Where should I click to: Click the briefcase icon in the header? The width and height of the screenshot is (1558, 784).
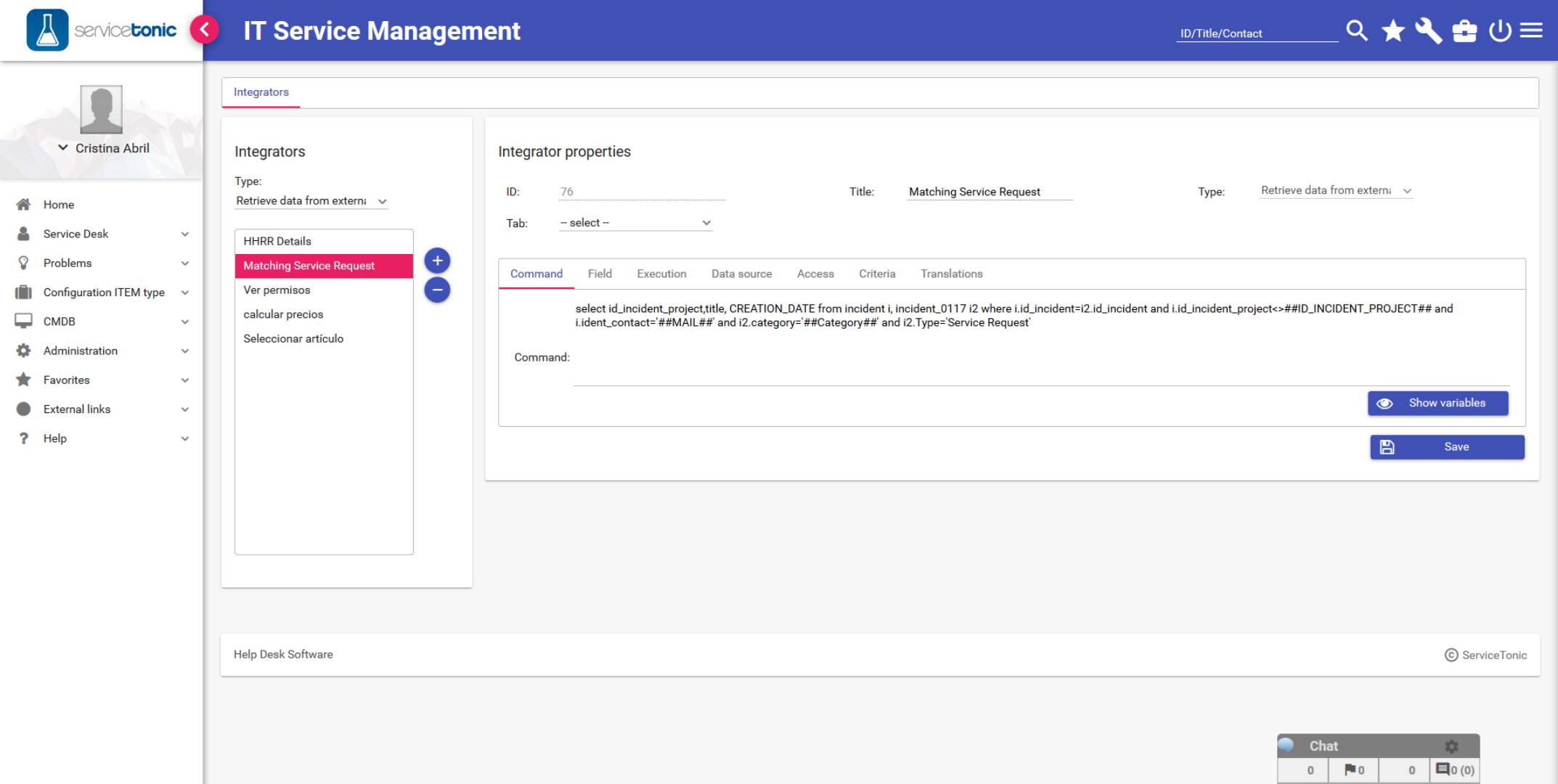[x=1465, y=30]
